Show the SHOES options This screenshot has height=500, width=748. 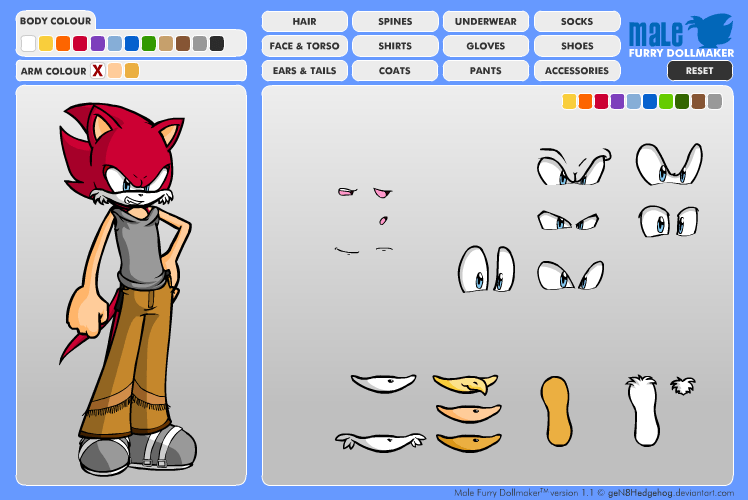point(577,46)
